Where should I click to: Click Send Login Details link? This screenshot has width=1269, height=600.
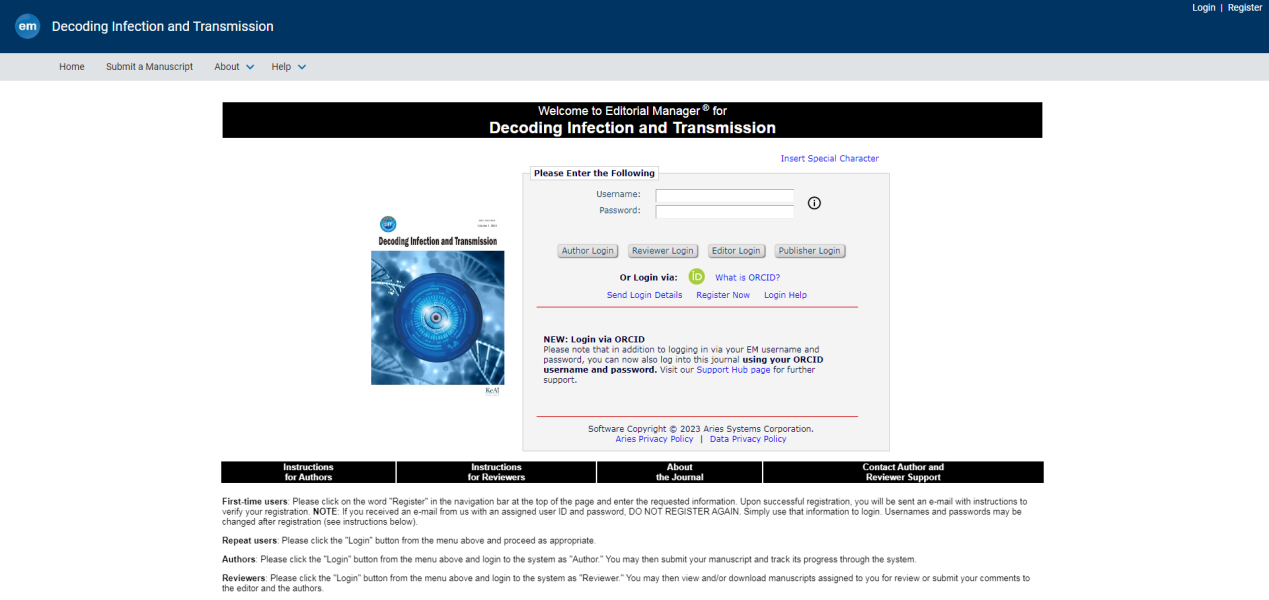[644, 295]
